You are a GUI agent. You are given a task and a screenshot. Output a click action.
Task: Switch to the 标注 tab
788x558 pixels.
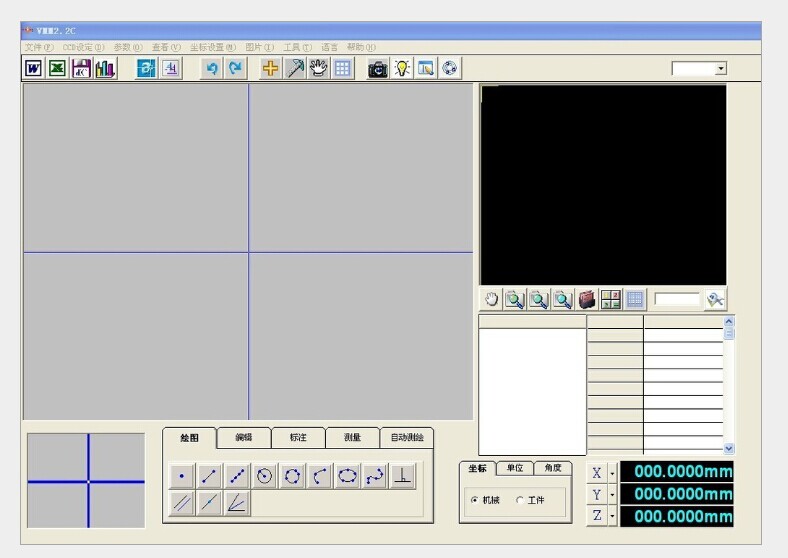coord(298,437)
